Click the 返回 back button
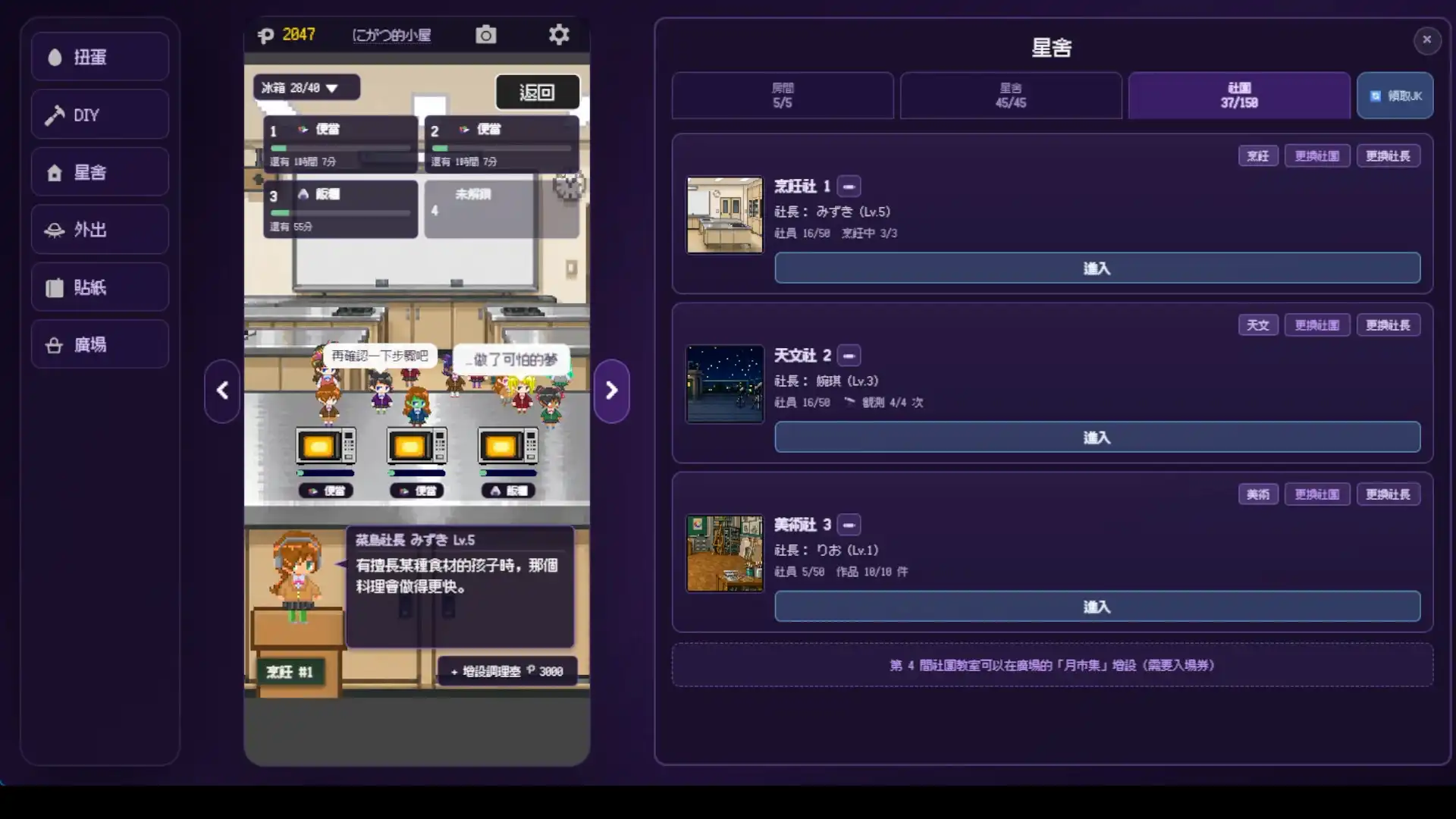 [537, 93]
